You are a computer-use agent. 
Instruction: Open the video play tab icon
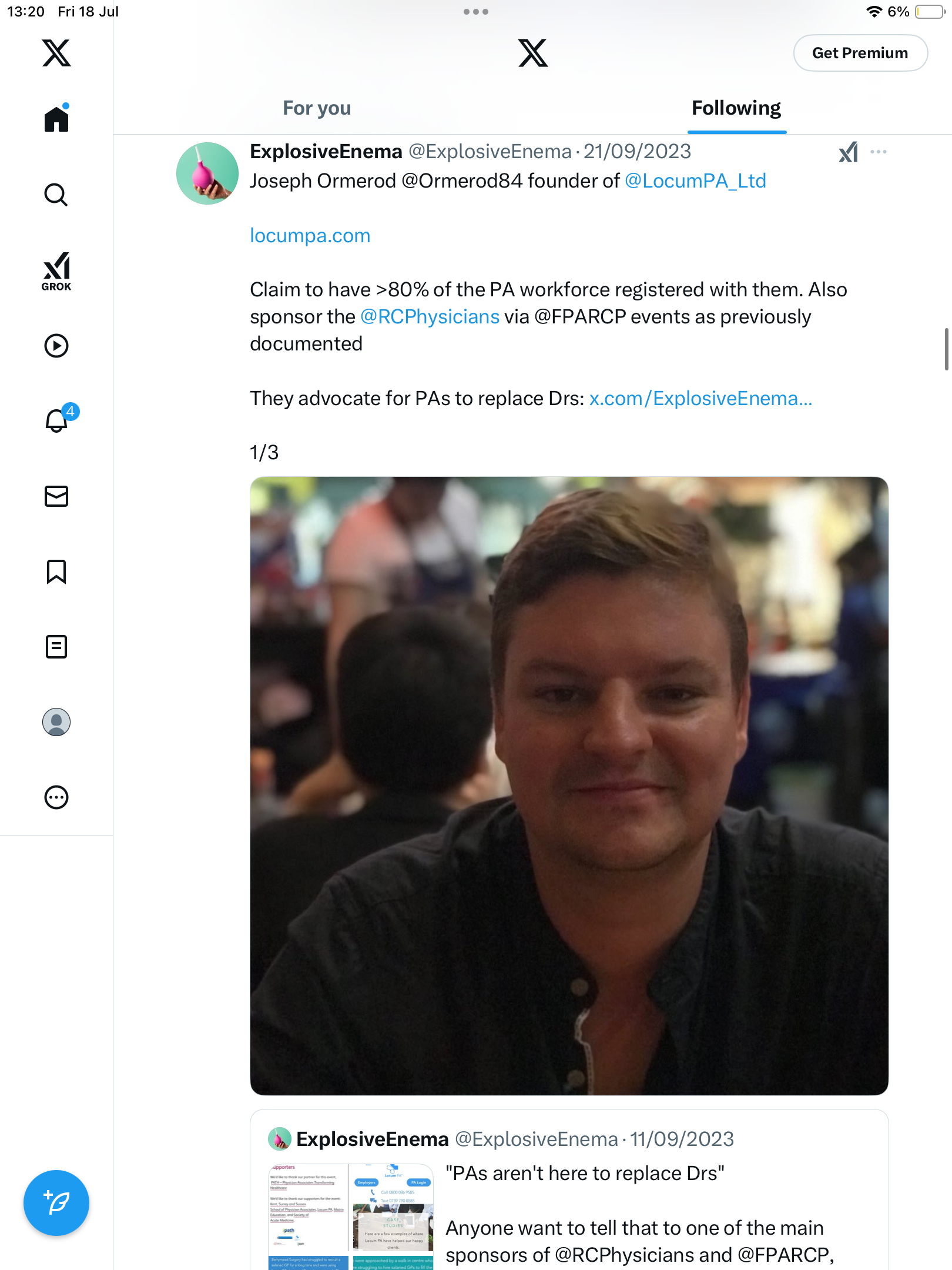[x=56, y=346]
